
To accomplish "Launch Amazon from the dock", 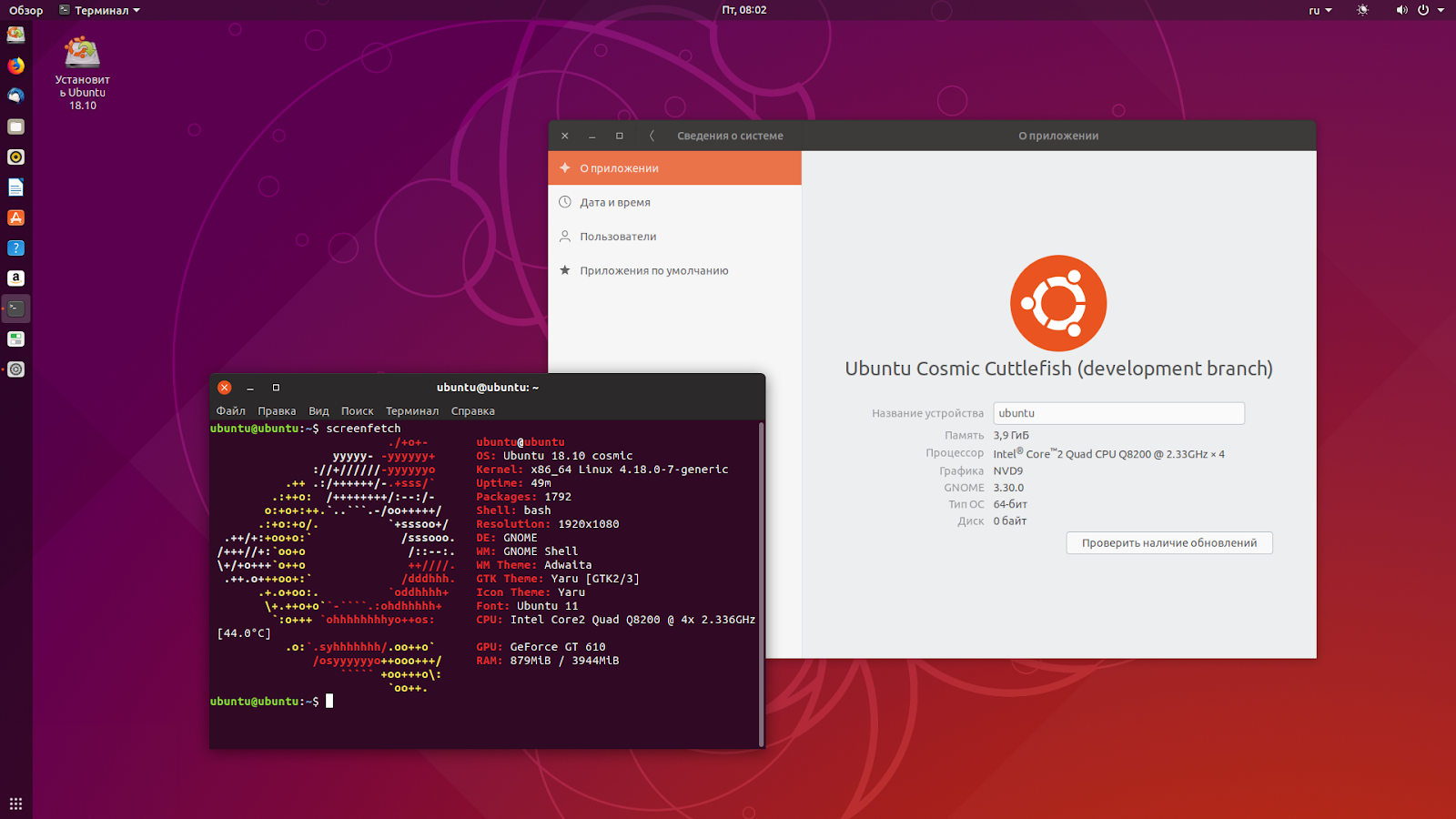I will point(15,278).
